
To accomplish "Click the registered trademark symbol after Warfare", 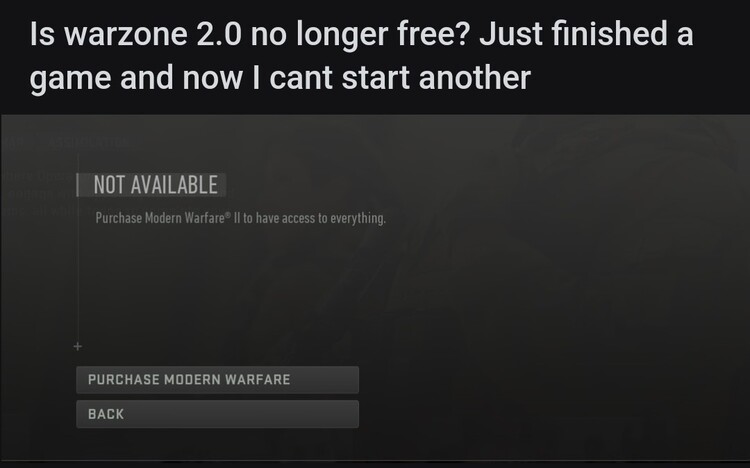I will [x=228, y=214].
